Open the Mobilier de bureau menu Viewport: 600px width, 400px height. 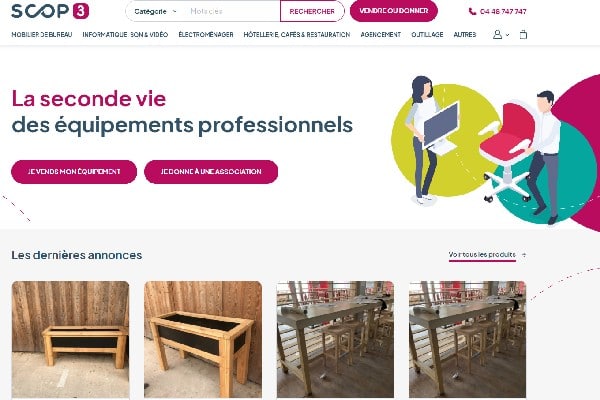coord(42,34)
